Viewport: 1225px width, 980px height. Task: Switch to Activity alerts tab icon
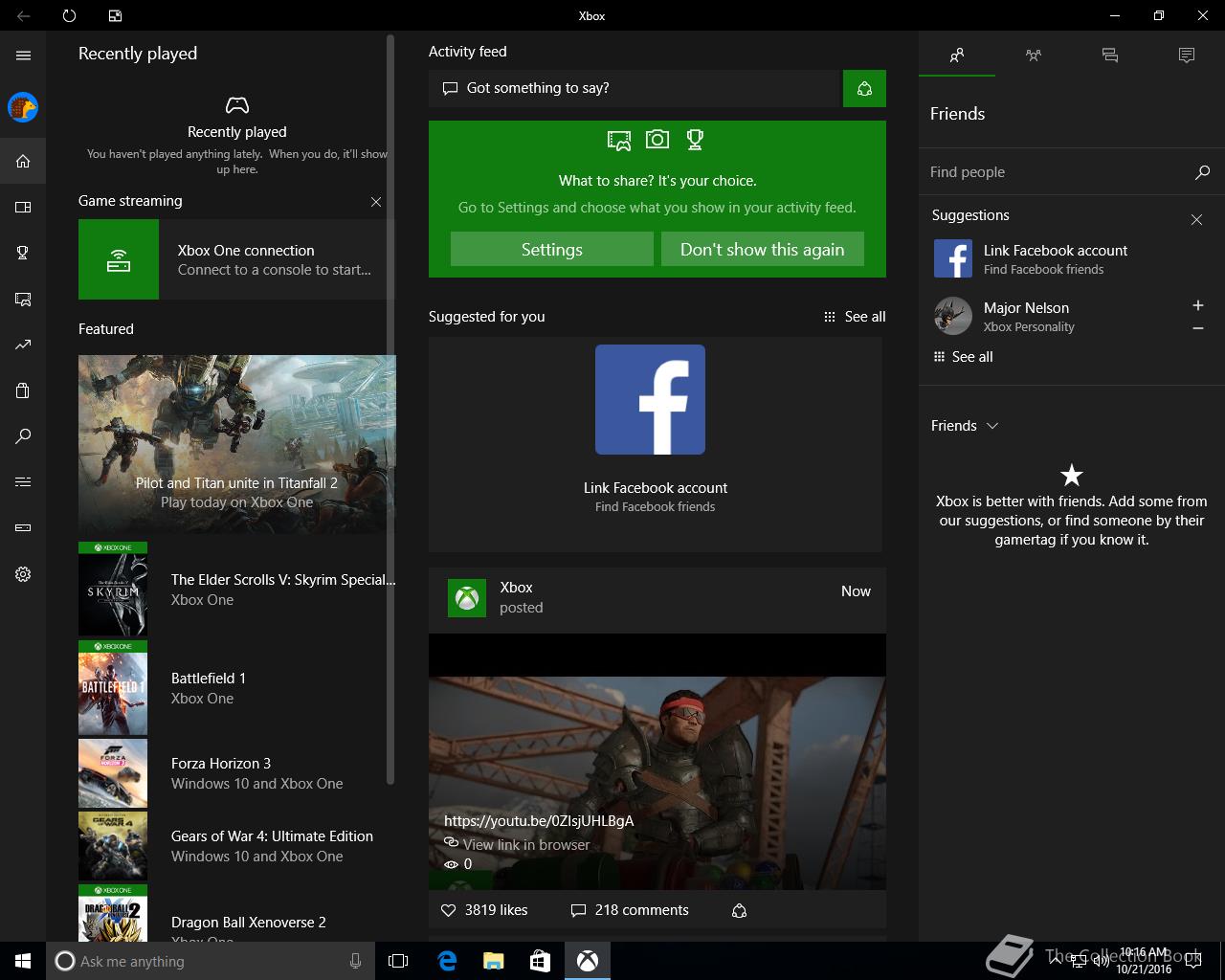tap(1187, 56)
